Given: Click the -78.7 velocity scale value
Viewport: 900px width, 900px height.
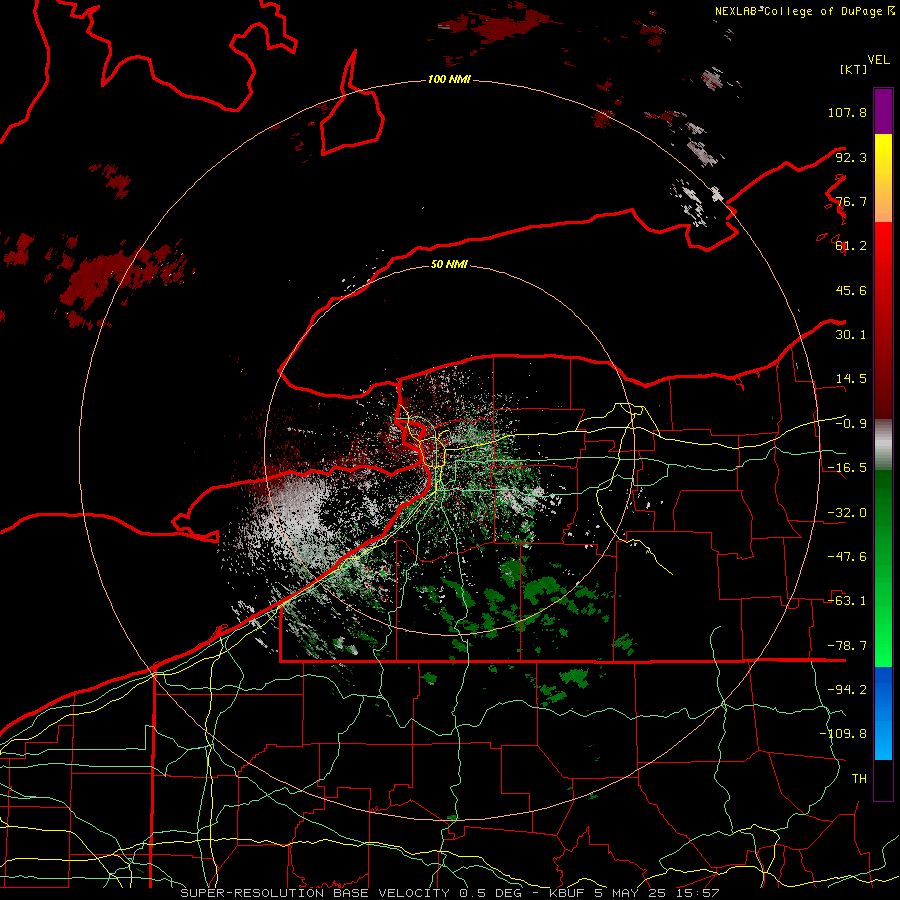Looking at the screenshot, I should (x=847, y=646).
